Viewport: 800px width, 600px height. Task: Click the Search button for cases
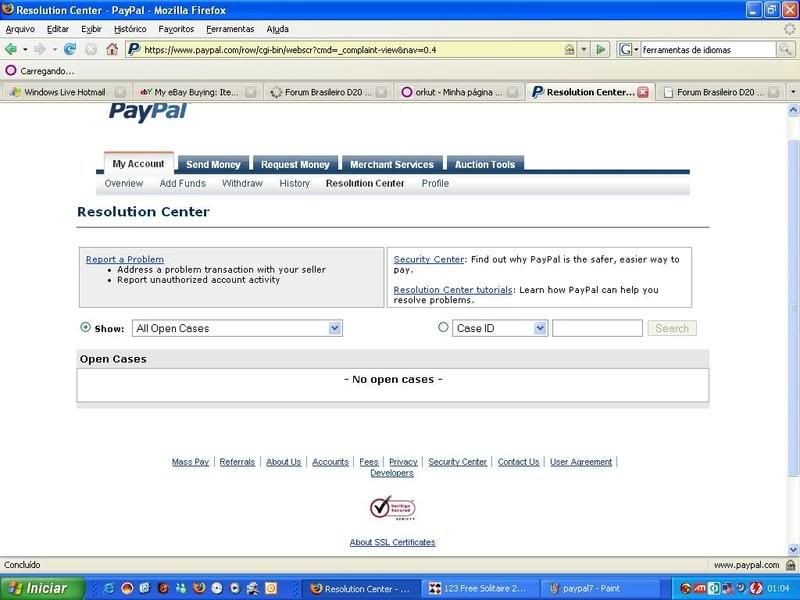pyautogui.click(x=672, y=328)
